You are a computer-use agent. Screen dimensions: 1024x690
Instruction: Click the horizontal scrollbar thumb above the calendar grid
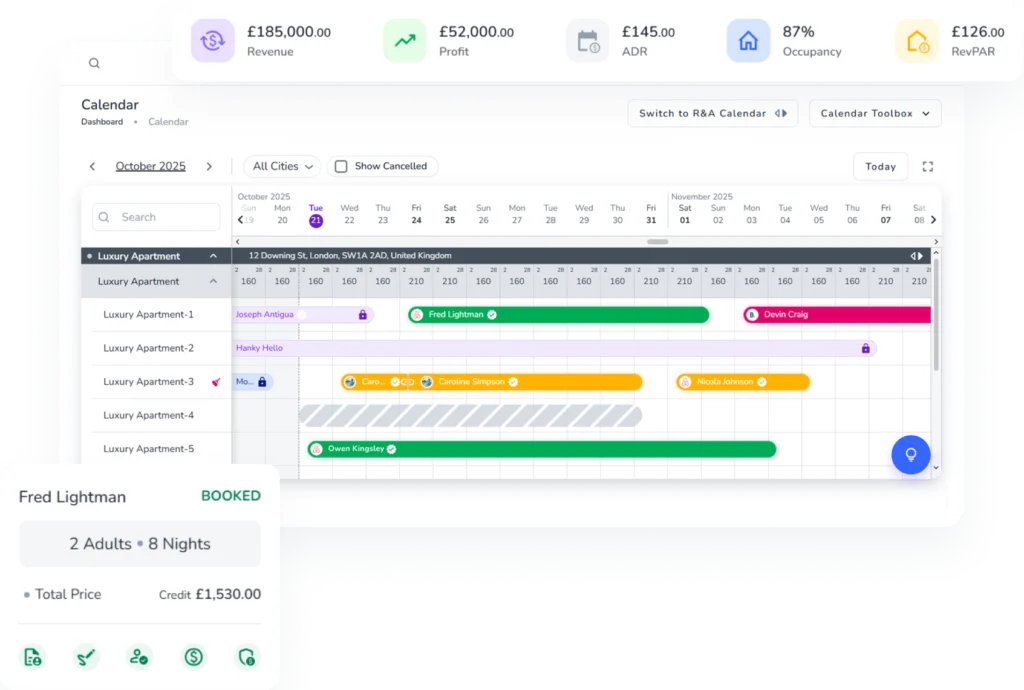pos(657,242)
